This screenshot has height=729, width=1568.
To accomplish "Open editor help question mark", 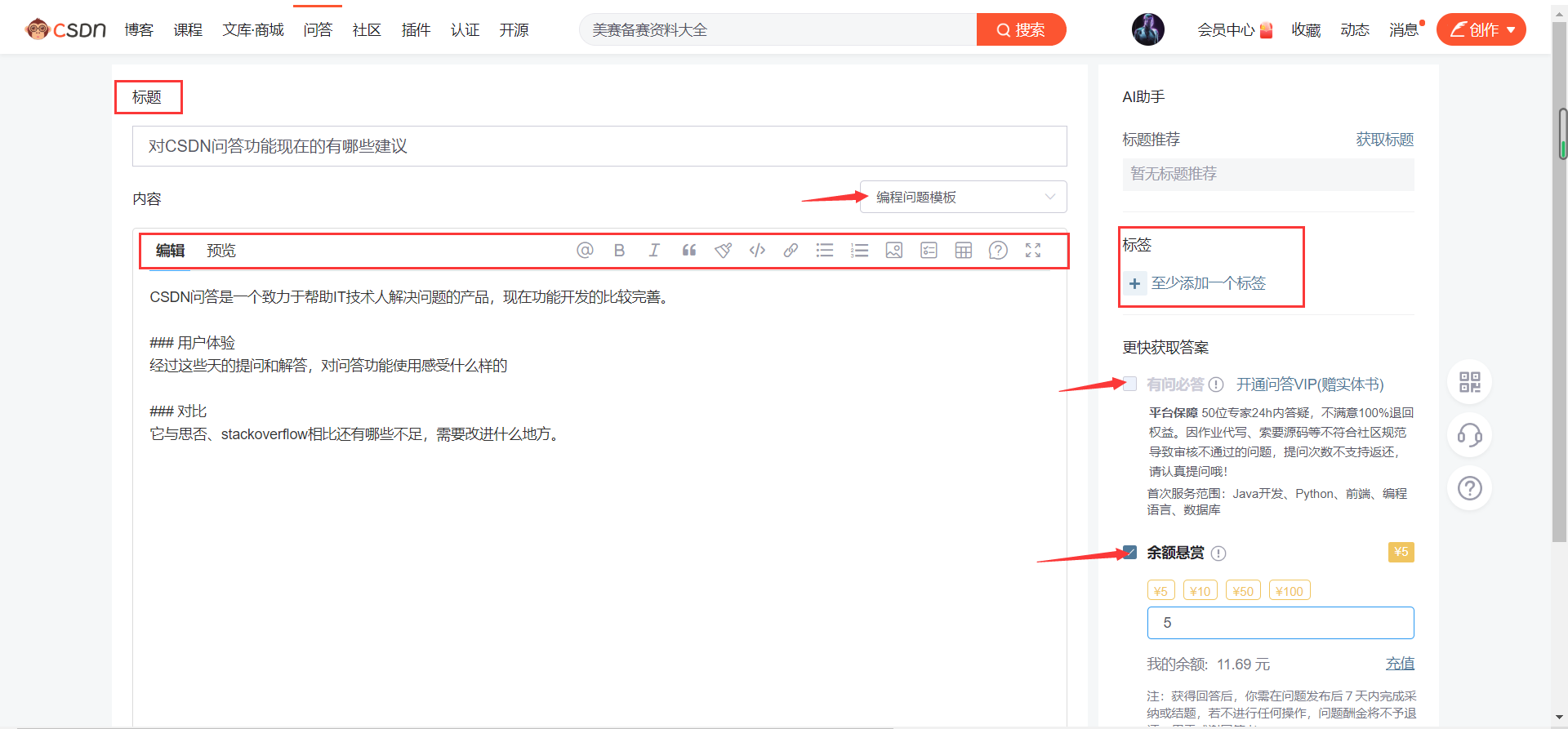I will click(x=998, y=251).
